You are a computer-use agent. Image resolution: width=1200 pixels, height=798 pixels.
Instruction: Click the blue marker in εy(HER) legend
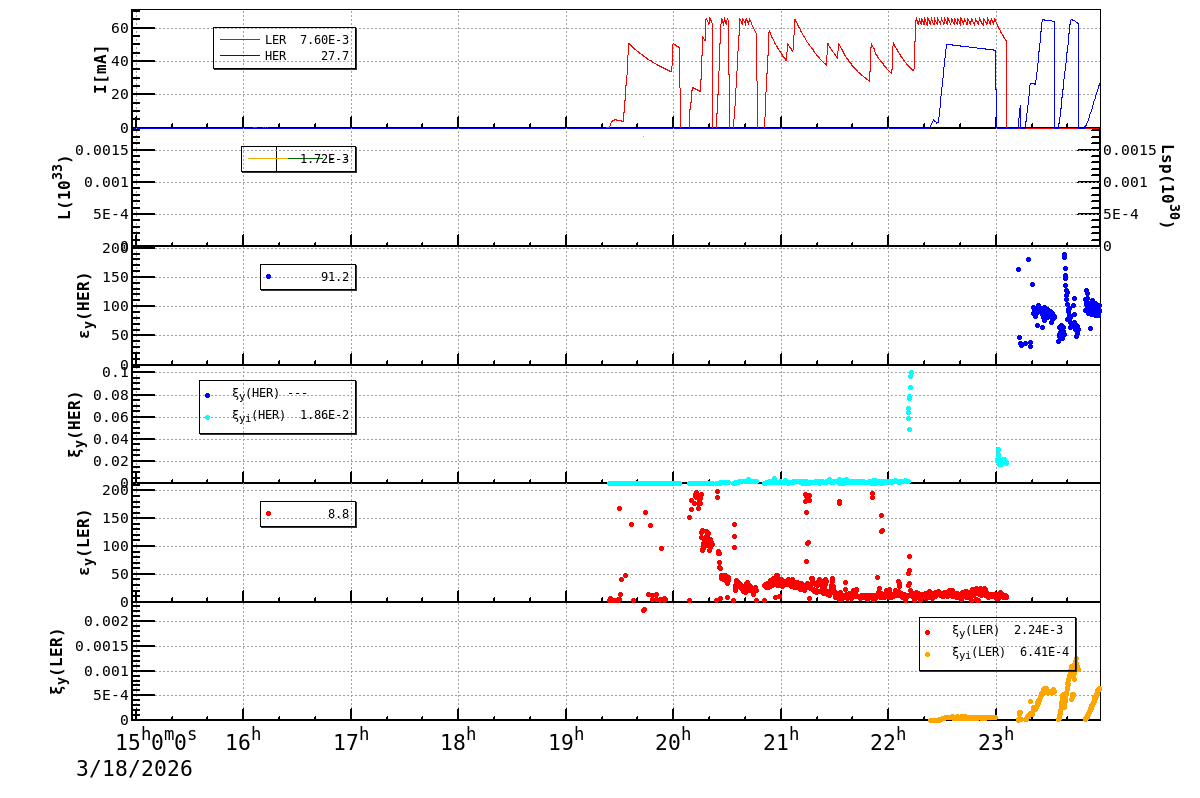tap(268, 277)
